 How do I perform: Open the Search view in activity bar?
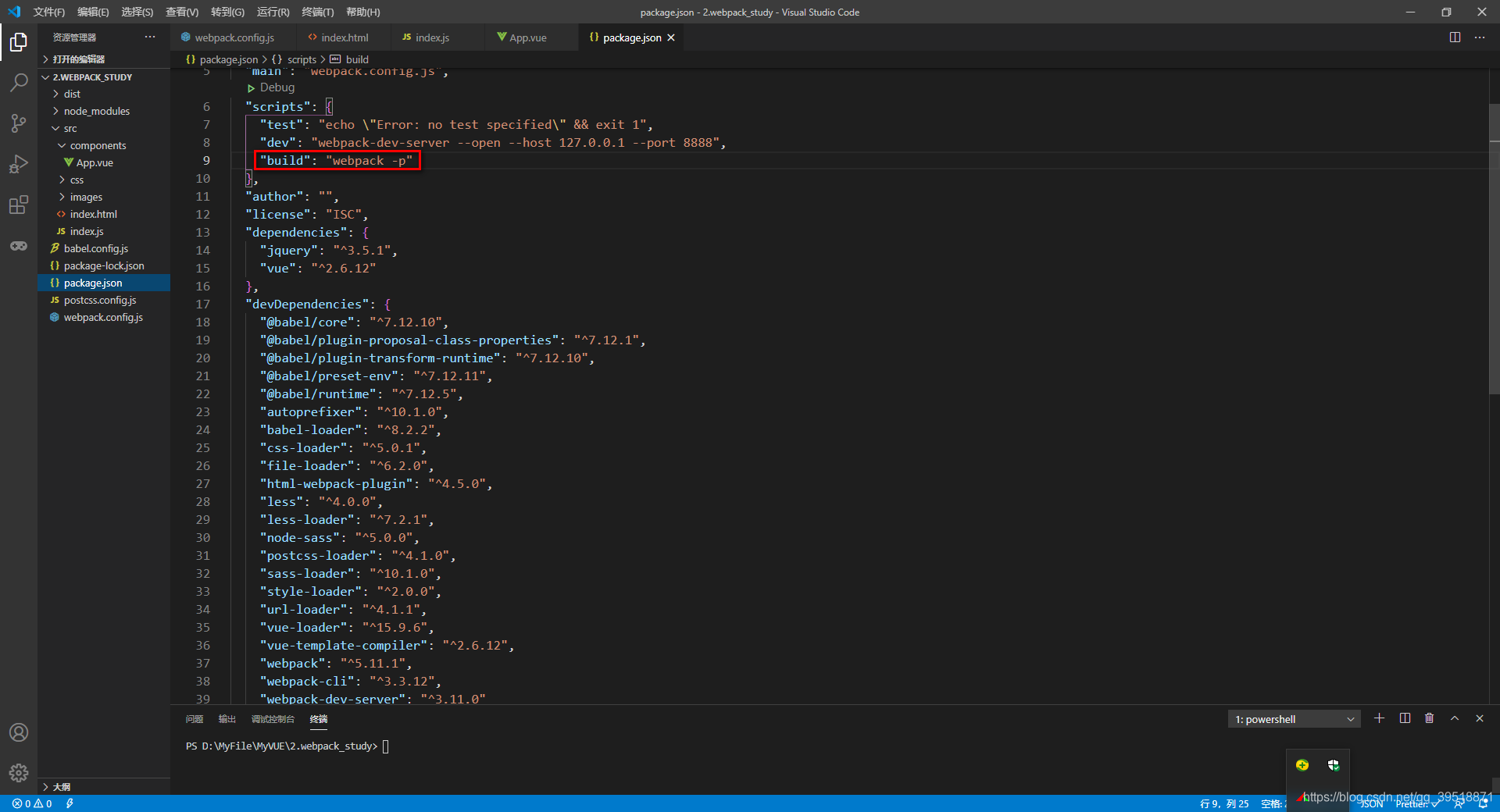coord(19,82)
